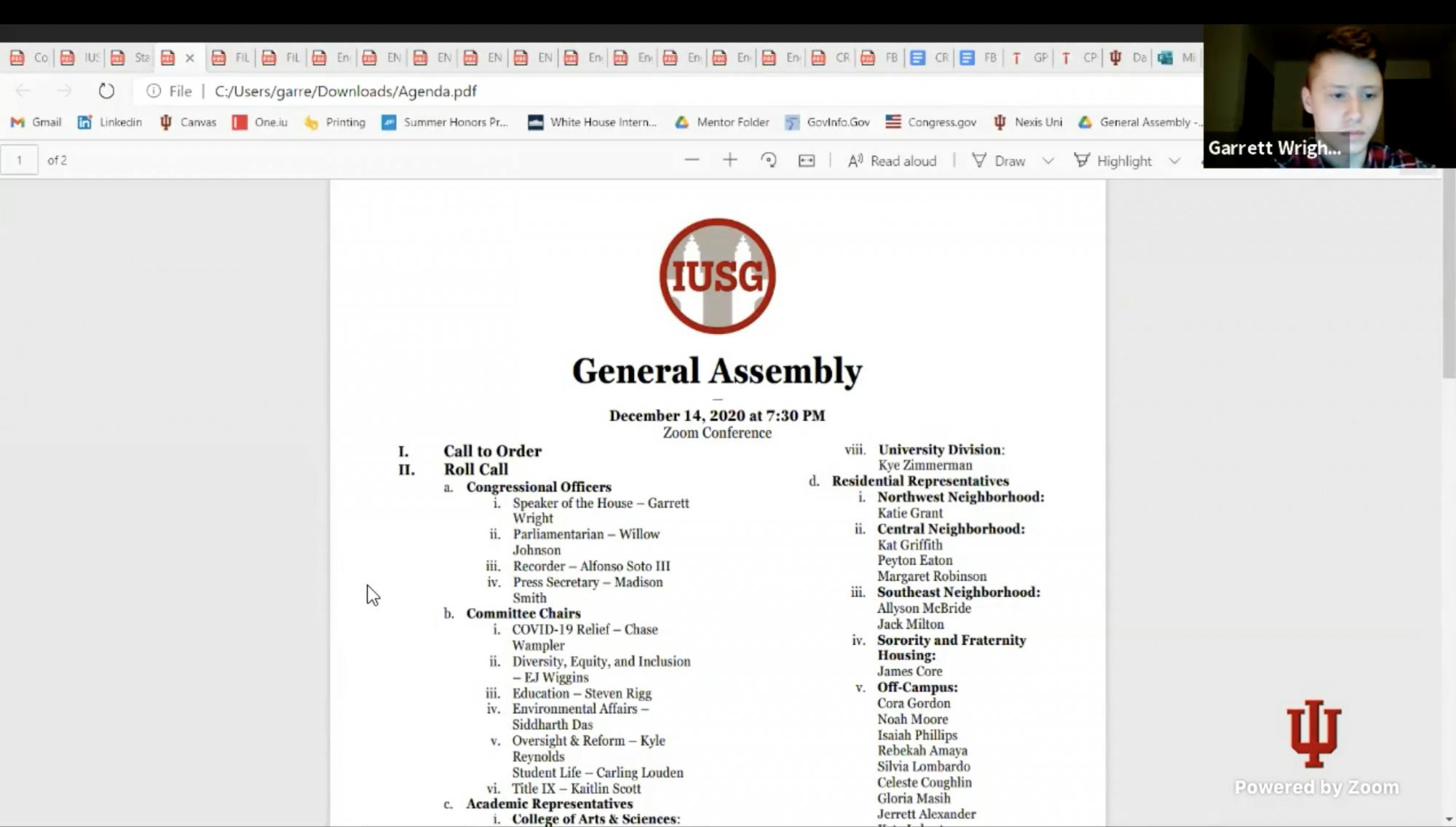Enable the Highlight tool
The width and height of the screenshot is (1456, 827).
(x=1115, y=160)
